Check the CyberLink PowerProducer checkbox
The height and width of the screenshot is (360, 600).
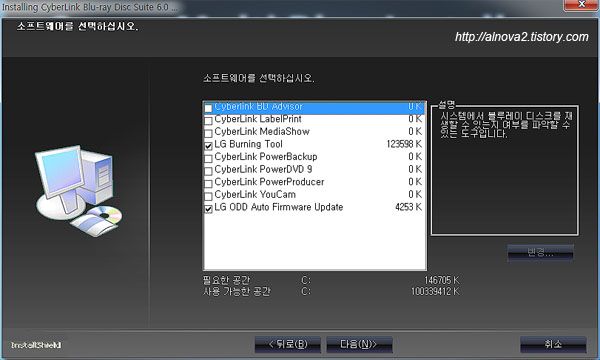coord(208,184)
